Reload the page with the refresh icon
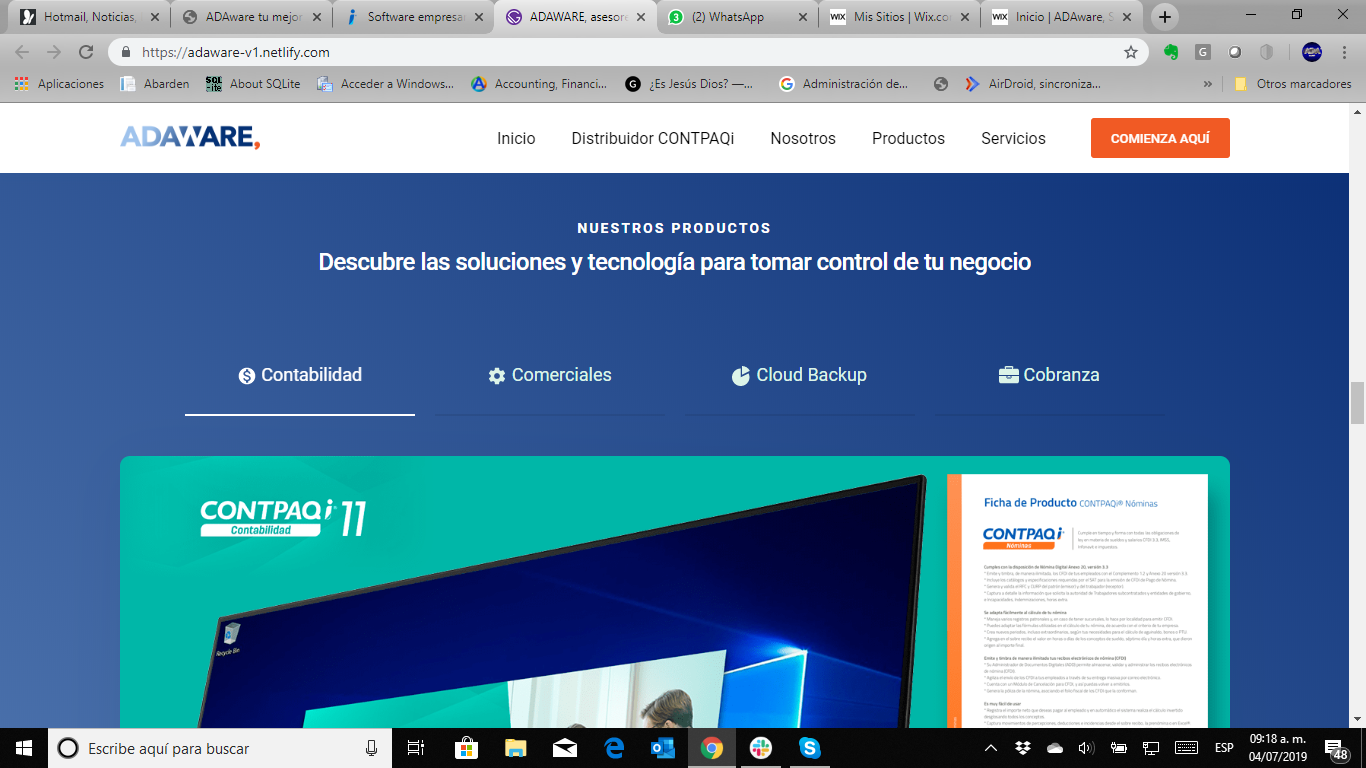This screenshot has width=1366, height=768. 86,52
